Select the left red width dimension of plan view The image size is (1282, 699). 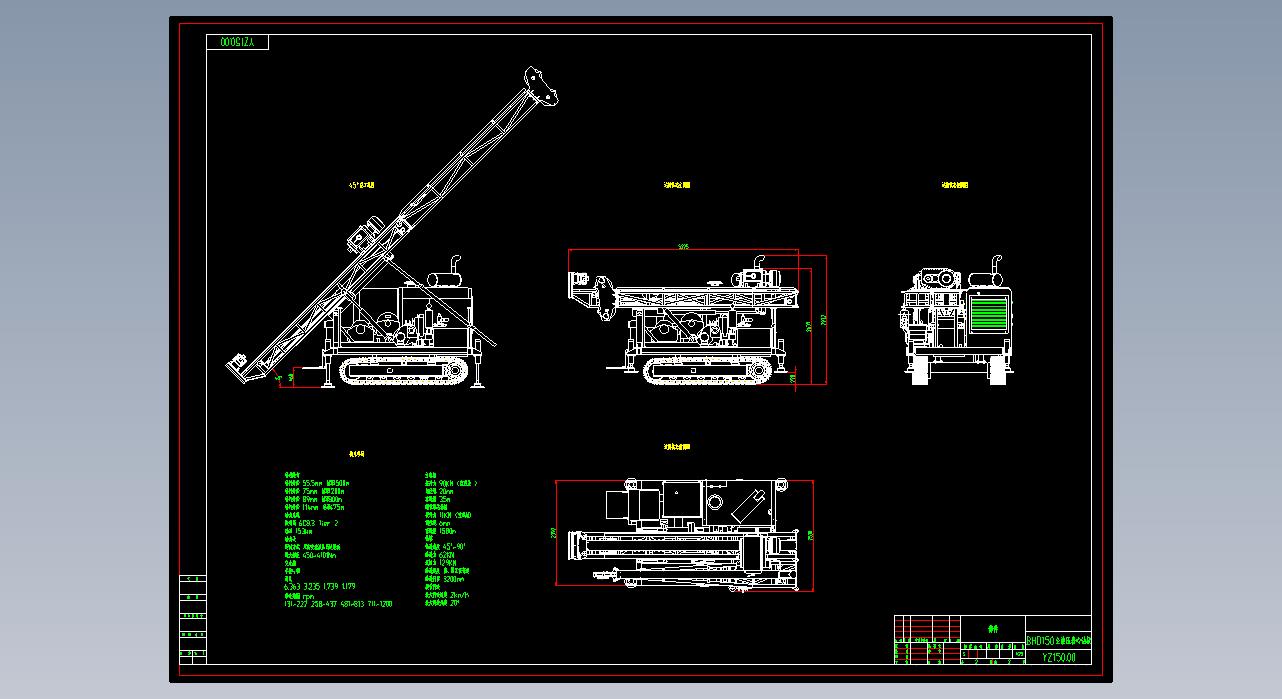pos(556,533)
